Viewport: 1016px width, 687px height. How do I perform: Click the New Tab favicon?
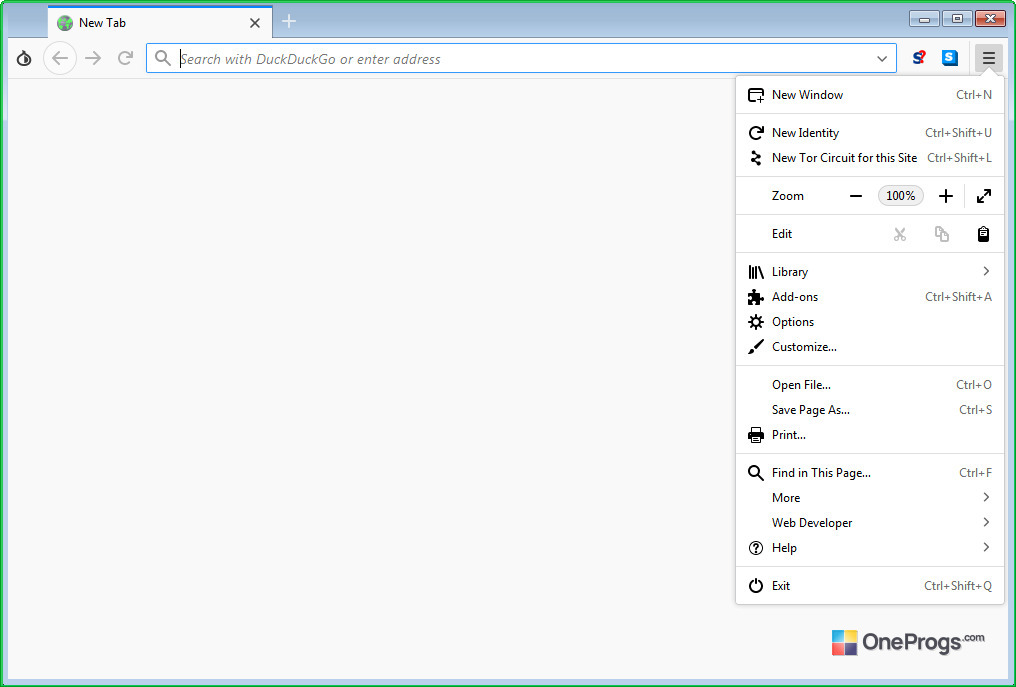click(x=65, y=23)
